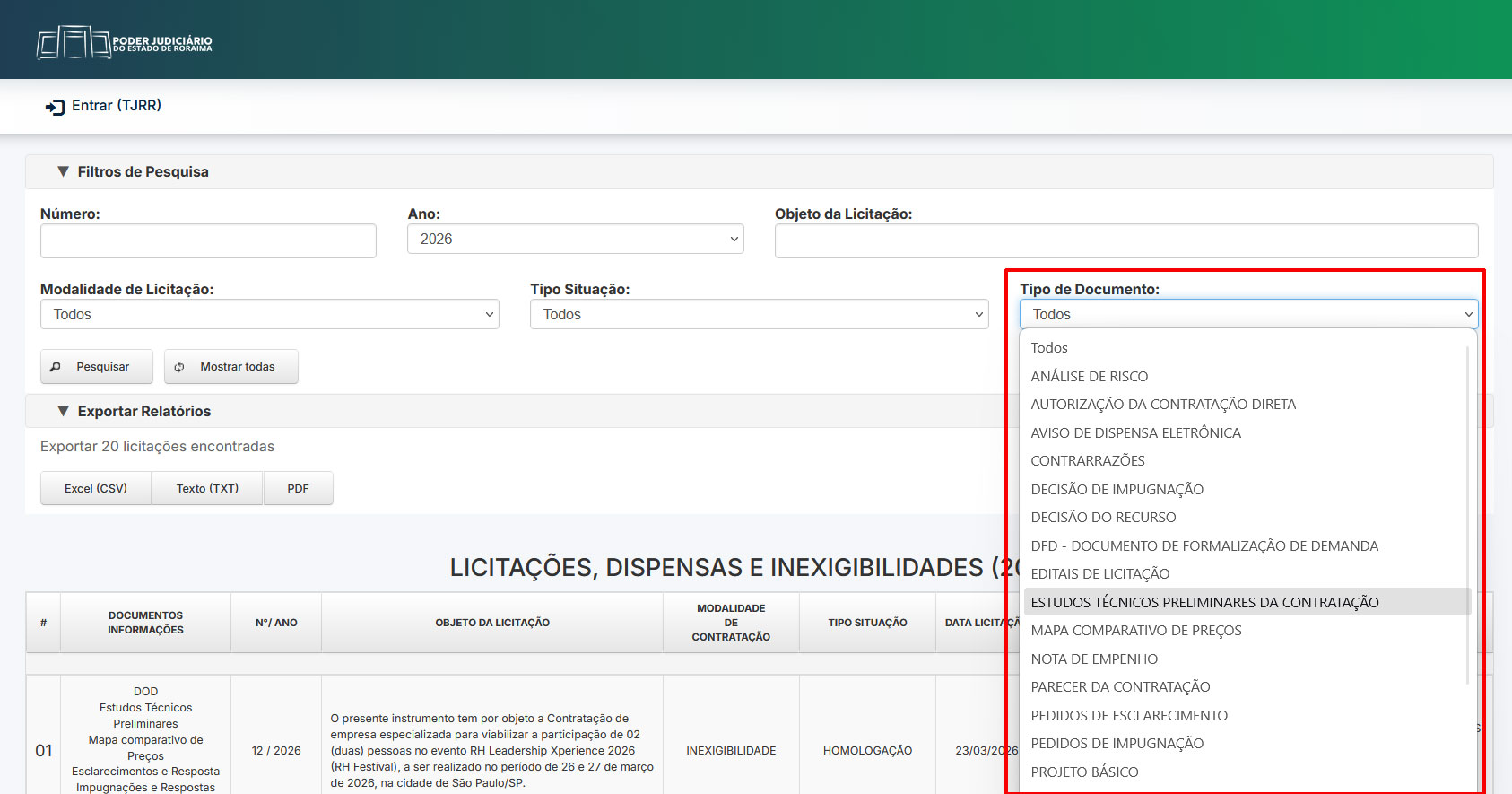Choose PROJETO BÁSICO from the list

(1084, 772)
